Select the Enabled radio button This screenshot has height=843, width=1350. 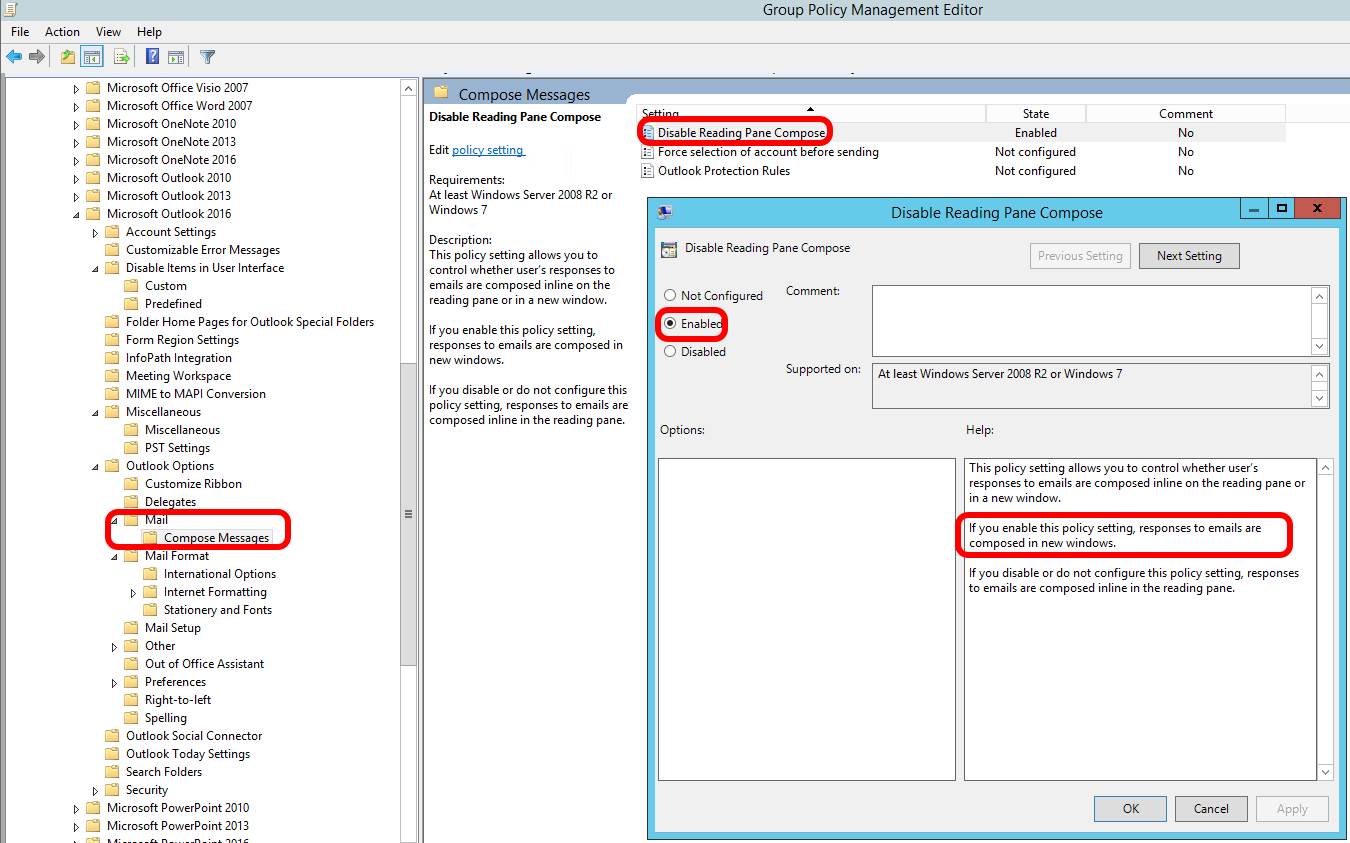tap(670, 324)
